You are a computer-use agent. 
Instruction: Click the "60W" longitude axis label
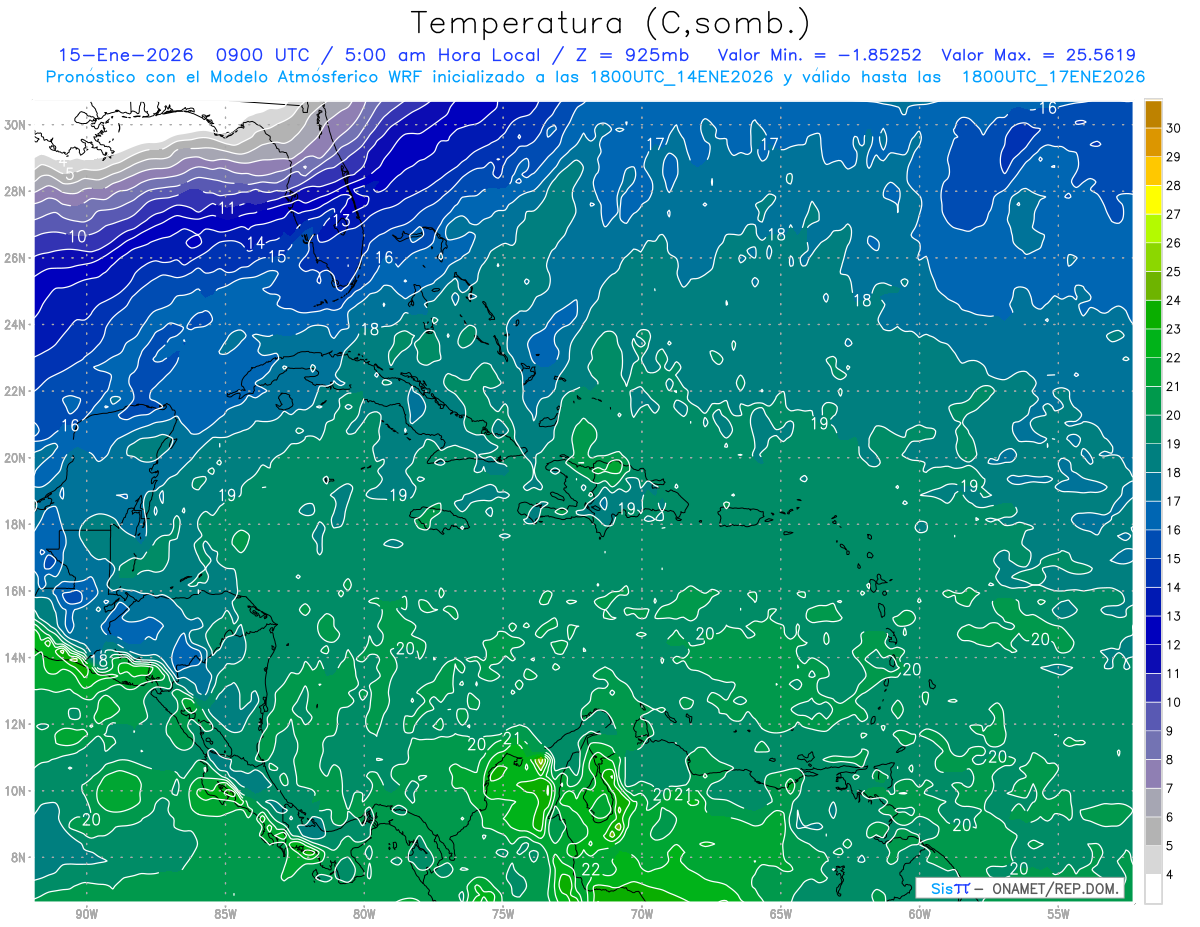point(920,913)
